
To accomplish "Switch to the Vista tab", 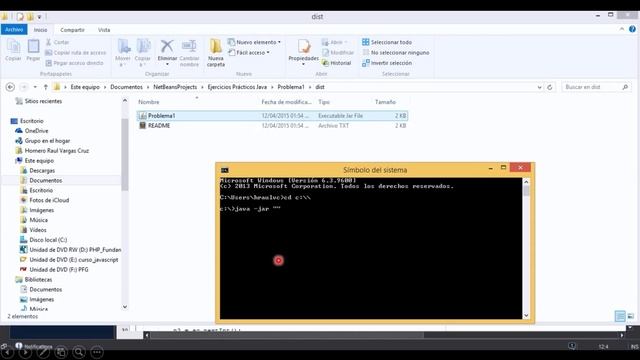I will click(x=104, y=30).
